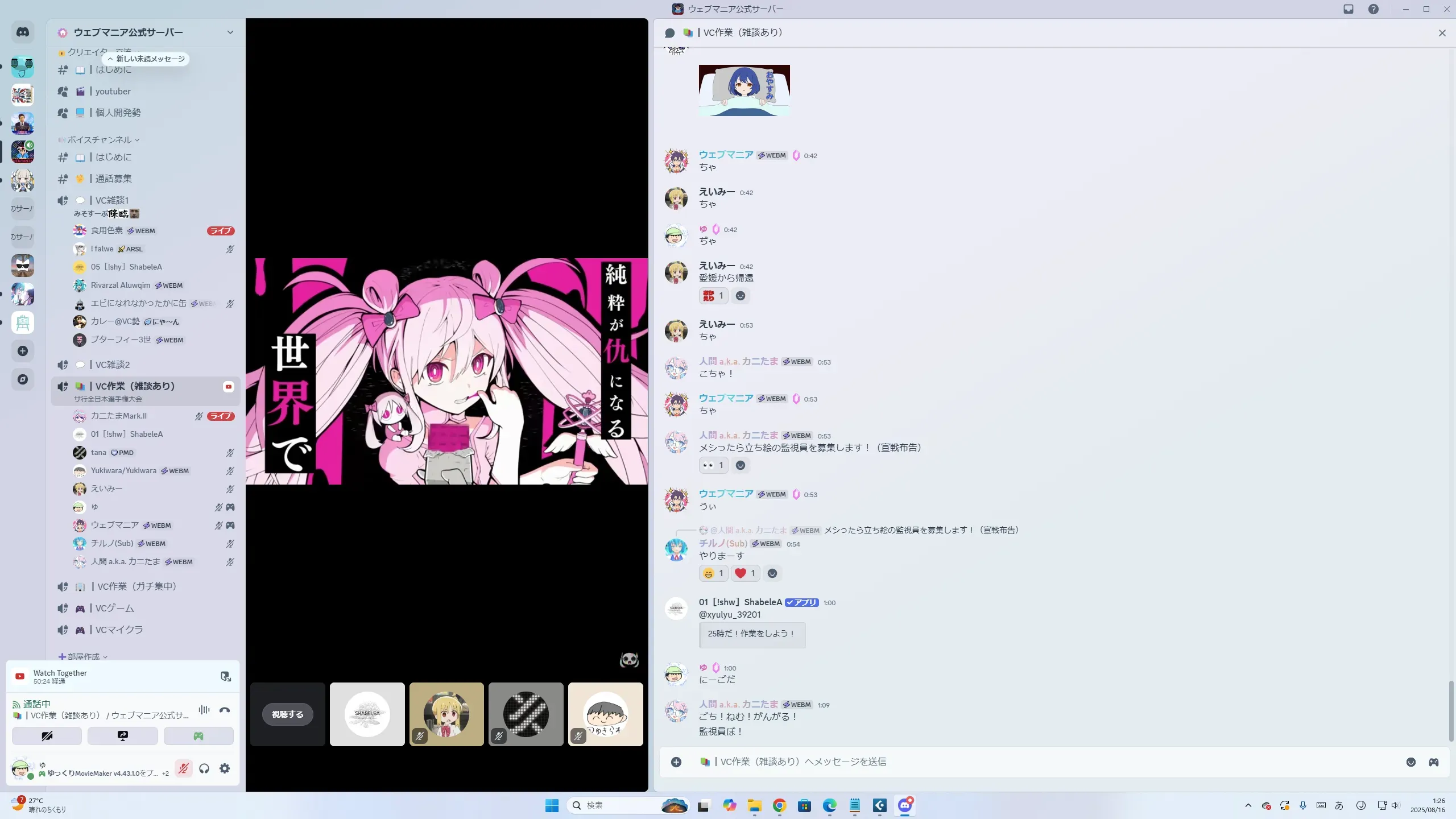This screenshot has width=1456, height=819.
Task: Open Discord direct messages home icon
Action: click(23, 32)
